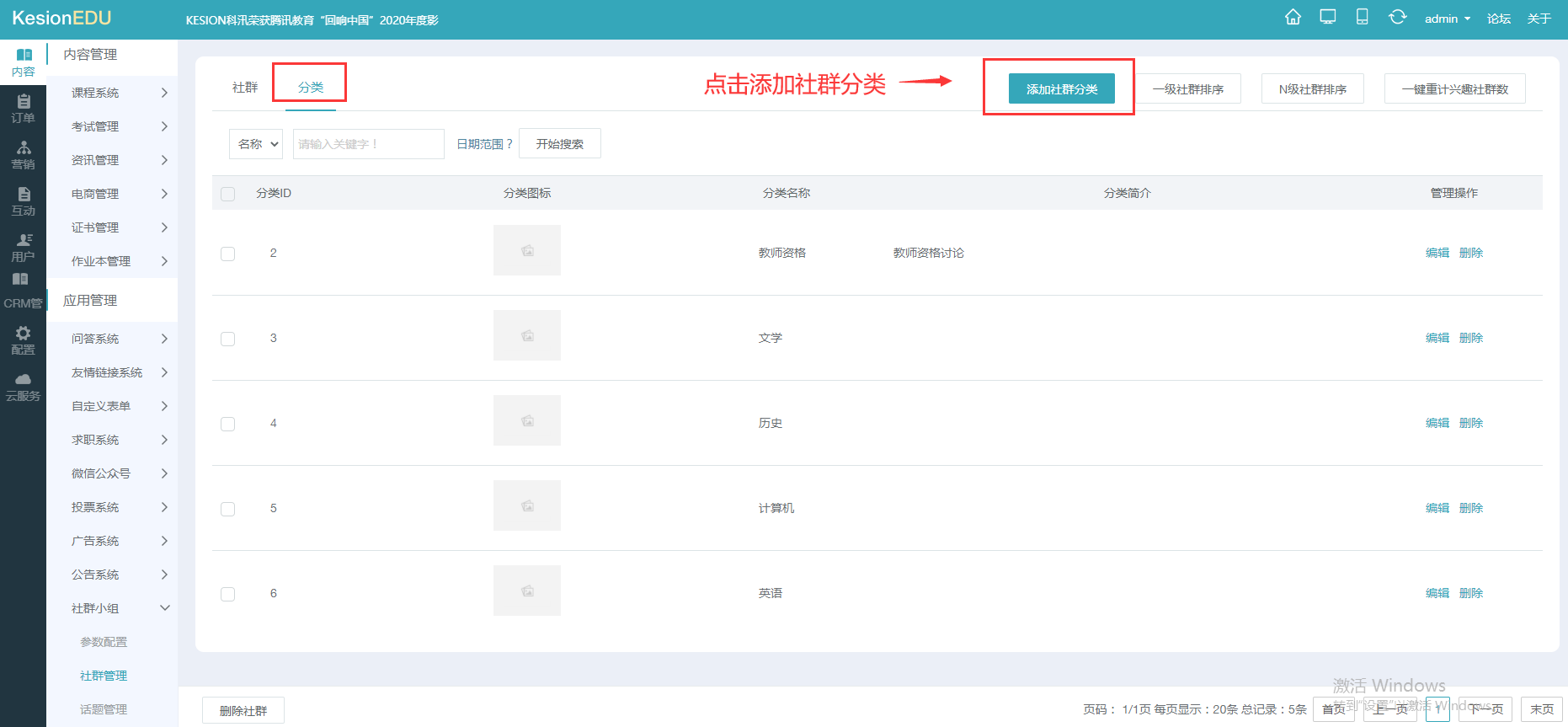Open the 云服务 cloud services section
1568x727 pixels.
[23, 388]
